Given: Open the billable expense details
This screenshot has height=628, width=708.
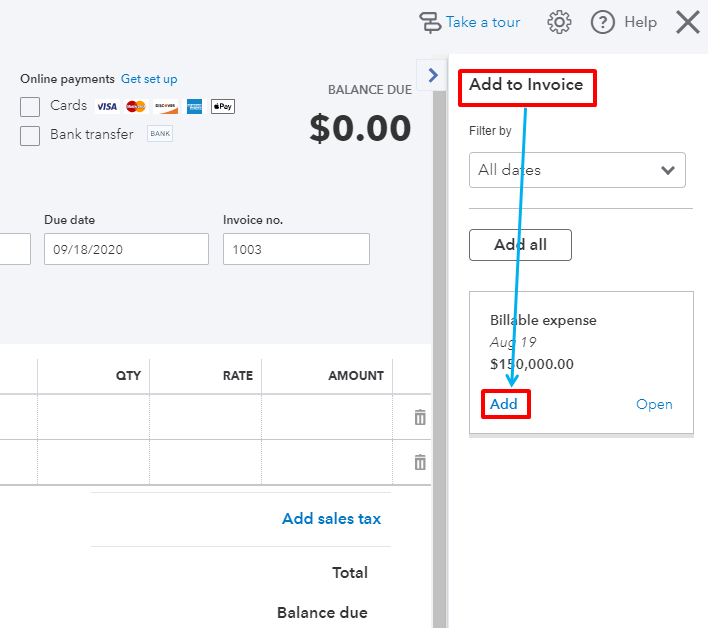Looking at the screenshot, I should coord(654,404).
